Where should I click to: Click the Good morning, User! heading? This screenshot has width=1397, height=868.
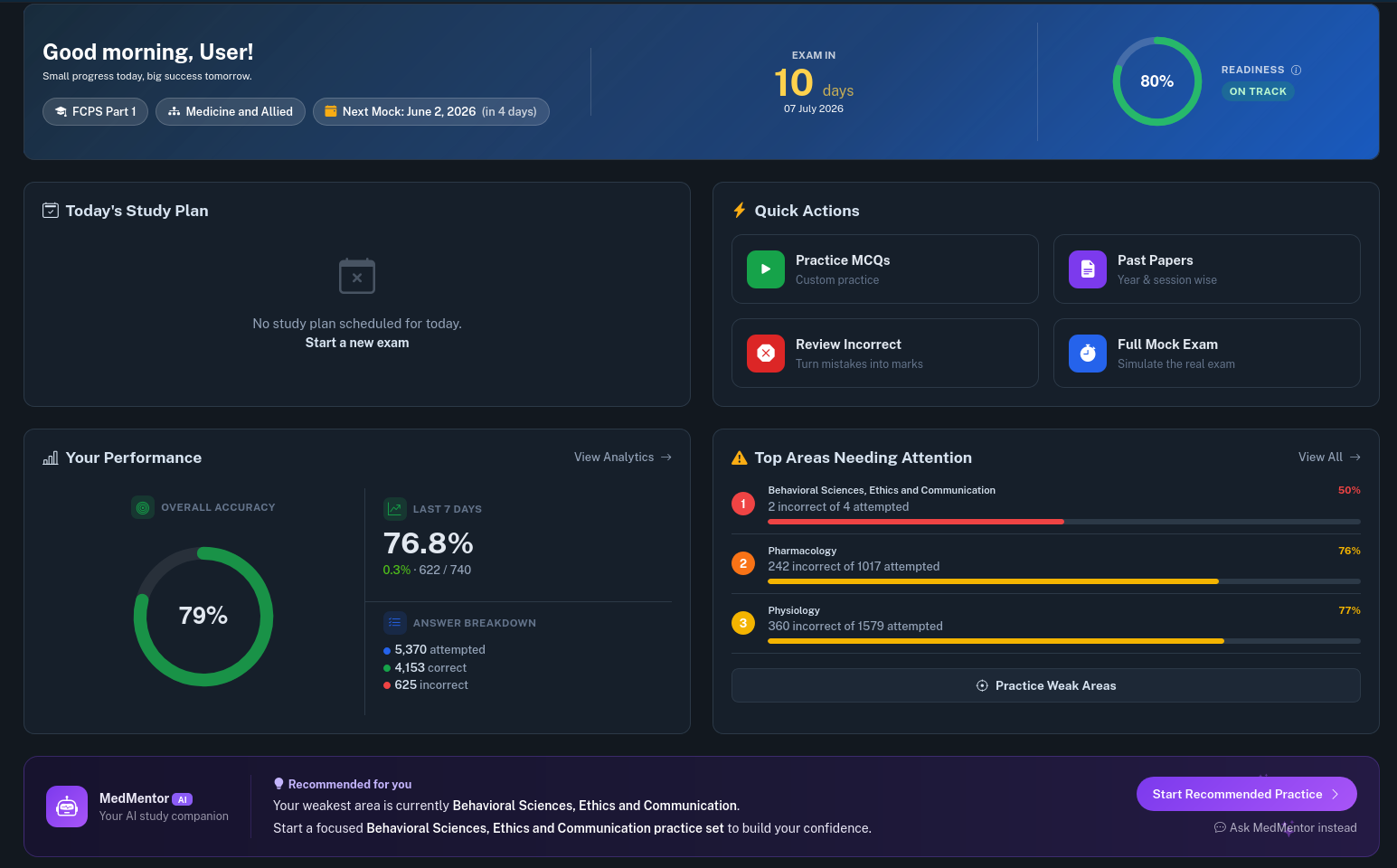148,52
